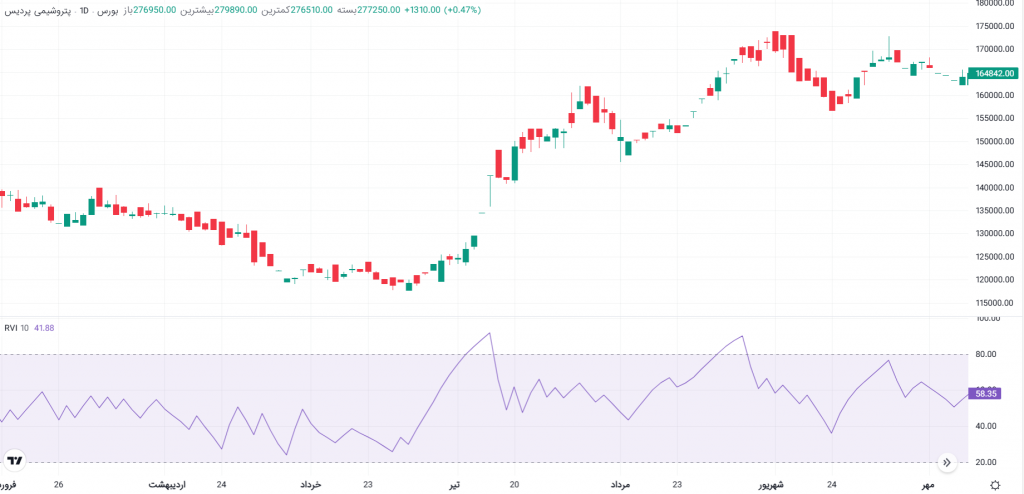Click the مرداد month label on time axis
Viewport: 1024px width, 494px height.
click(x=620, y=485)
